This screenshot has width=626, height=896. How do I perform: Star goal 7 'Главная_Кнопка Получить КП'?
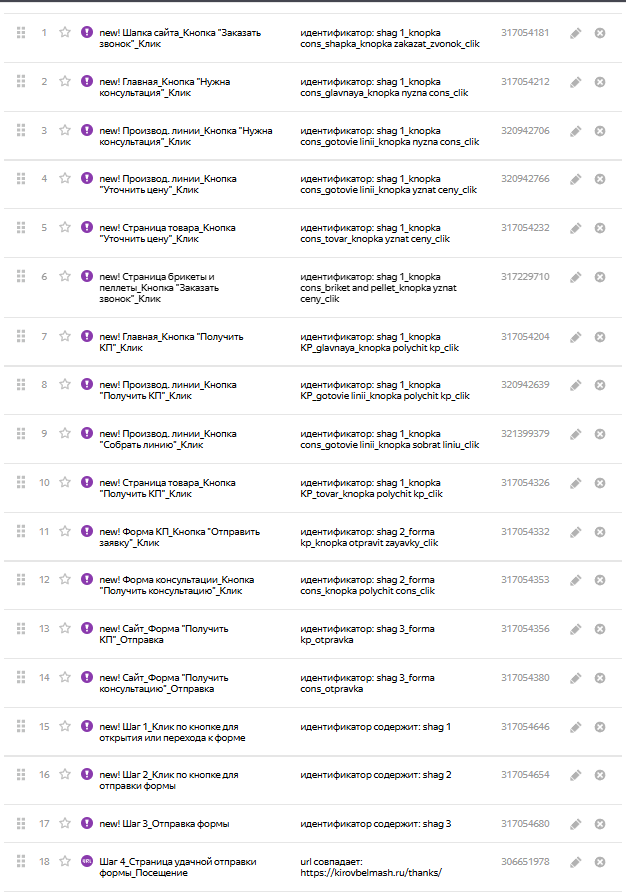[x=65, y=337]
